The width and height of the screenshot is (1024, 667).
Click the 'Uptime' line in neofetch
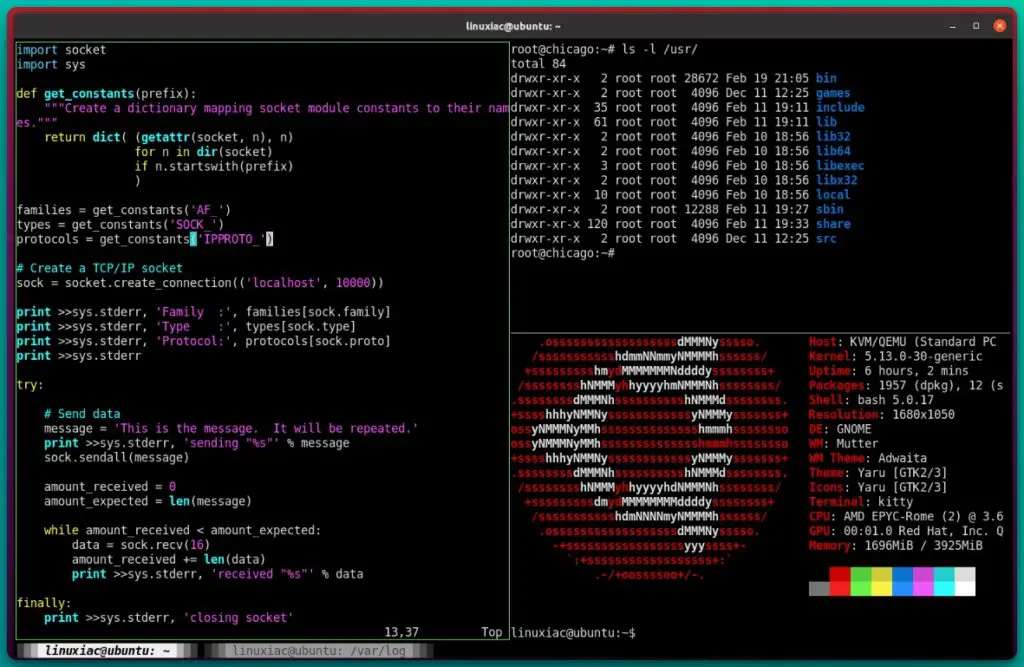(x=889, y=370)
